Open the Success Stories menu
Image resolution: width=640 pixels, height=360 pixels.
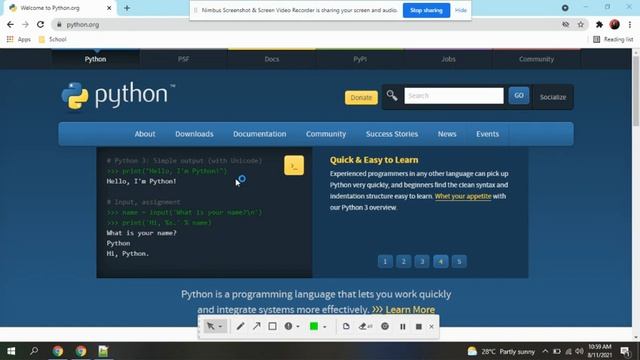coord(392,134)
